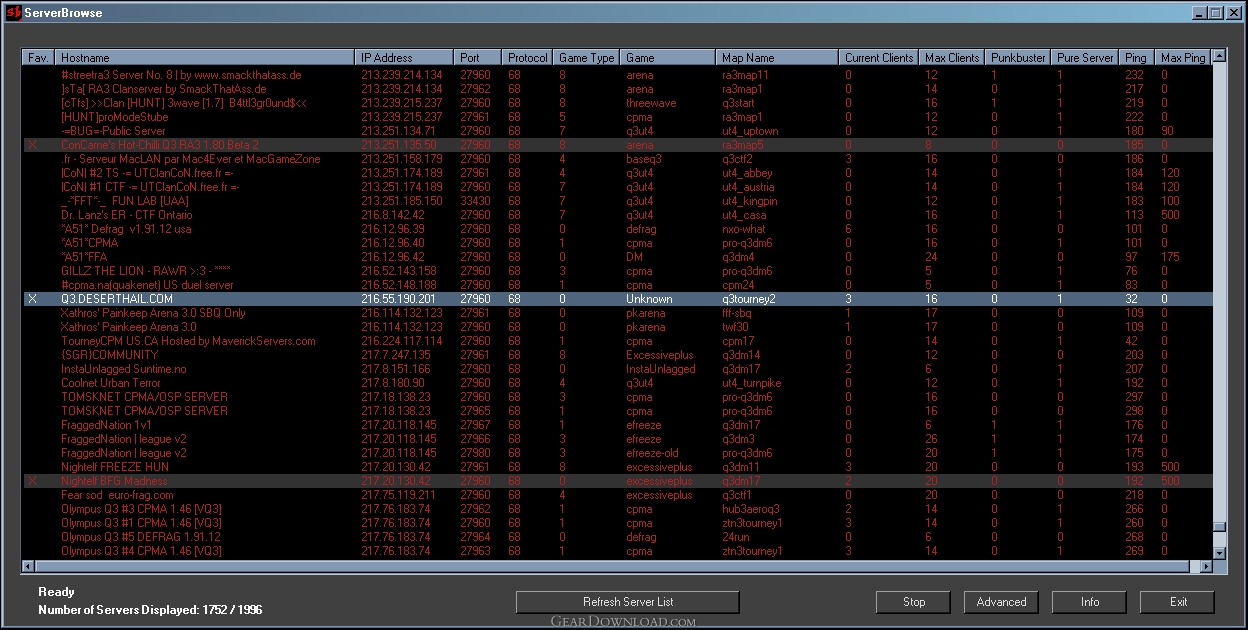Sort by the IP Address column header
This screenshot has height=630, width=1248.
[x=404, y=58]
